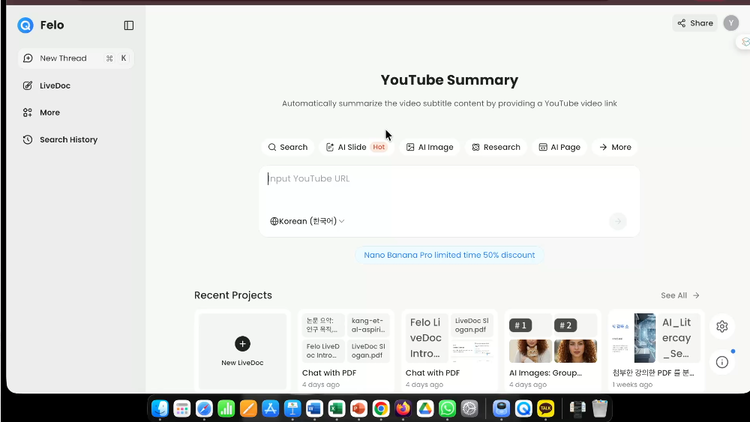Collapse the sidebar with the panel icon
The height and width of the screenshot is (422, 750).
pyautogui.click(x=129, y=25)
